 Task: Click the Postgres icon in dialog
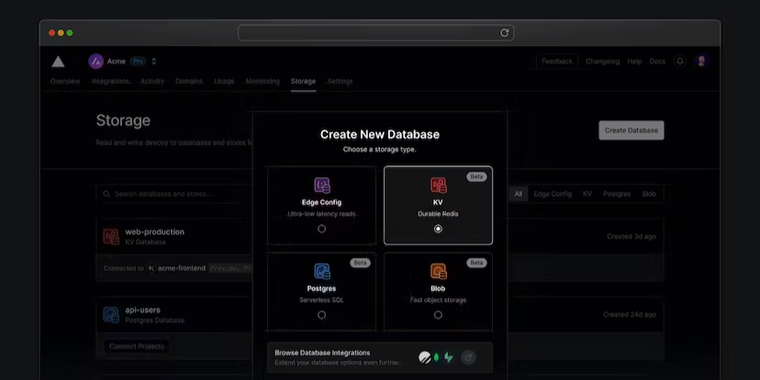[x=322, y=271]
